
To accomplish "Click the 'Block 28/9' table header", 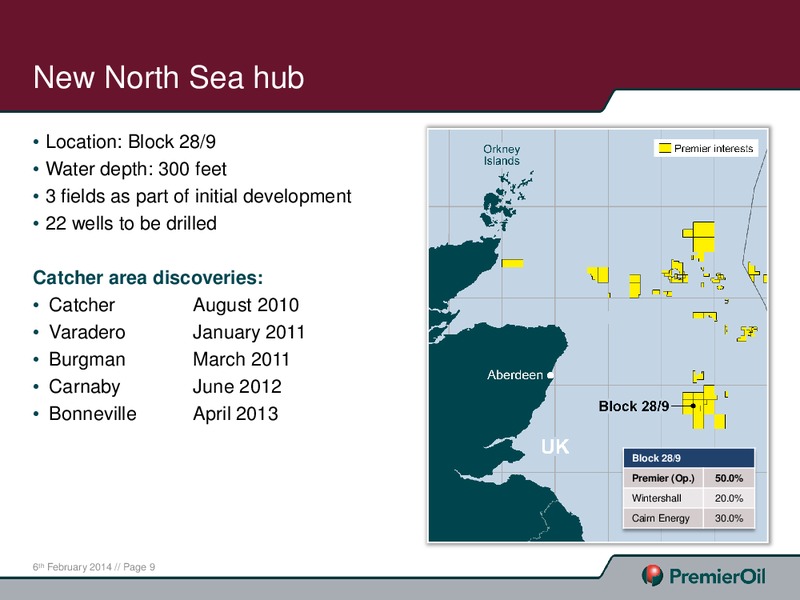I will pyautogui.click(x=689, y=458).
